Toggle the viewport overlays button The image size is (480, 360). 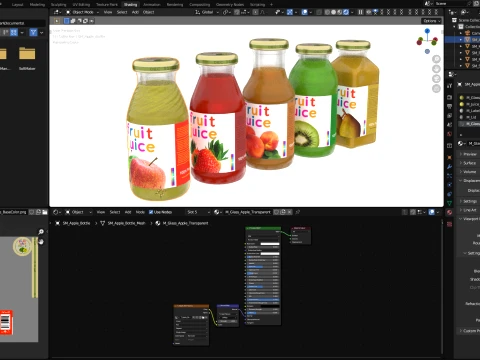point(305,12)
